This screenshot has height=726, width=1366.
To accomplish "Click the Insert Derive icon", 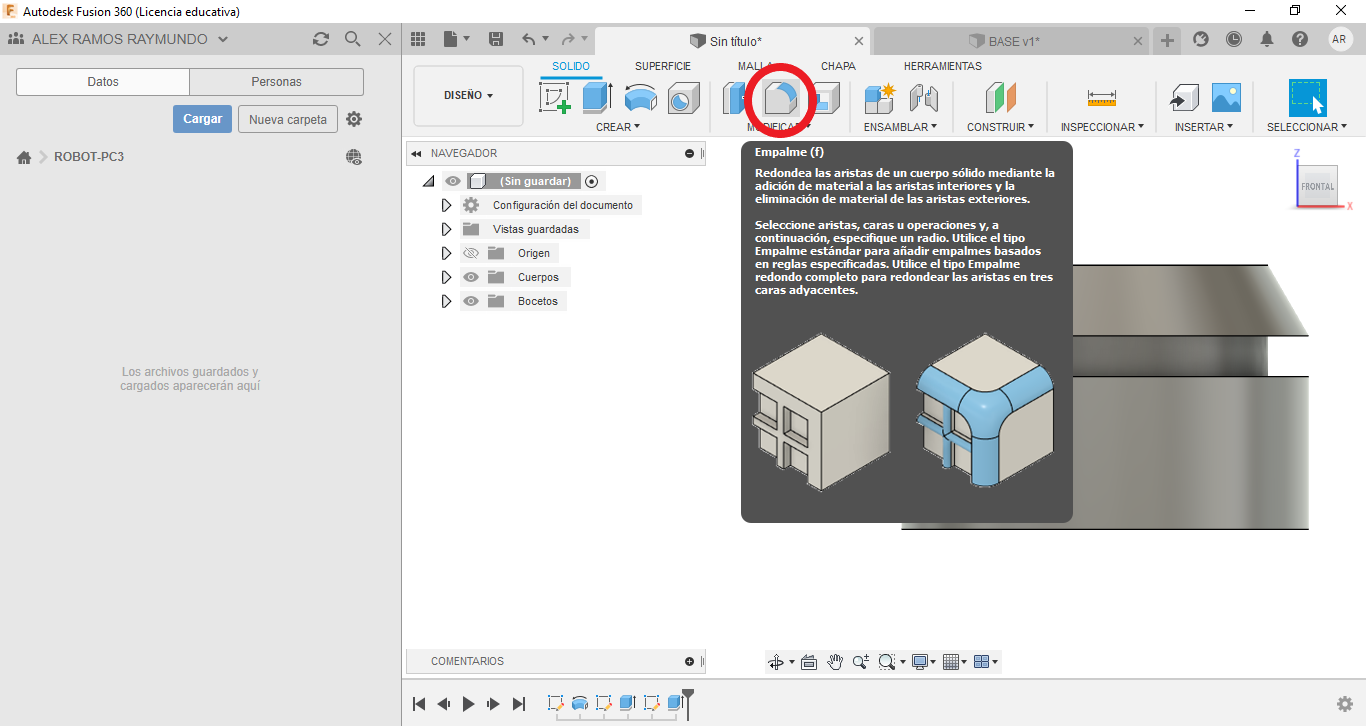I will point(1184,98).
